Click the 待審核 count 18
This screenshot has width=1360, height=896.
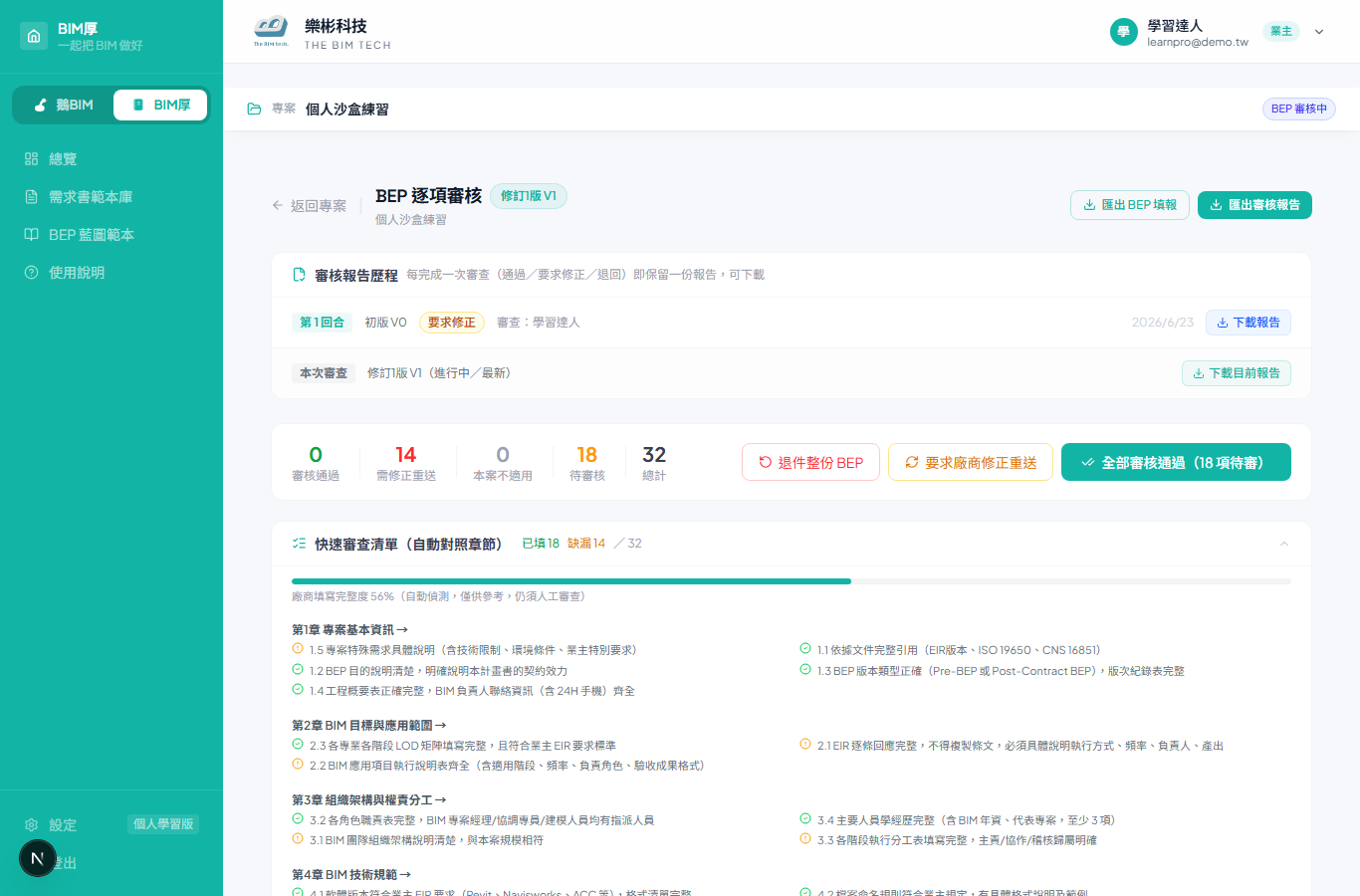coord(587,455)
